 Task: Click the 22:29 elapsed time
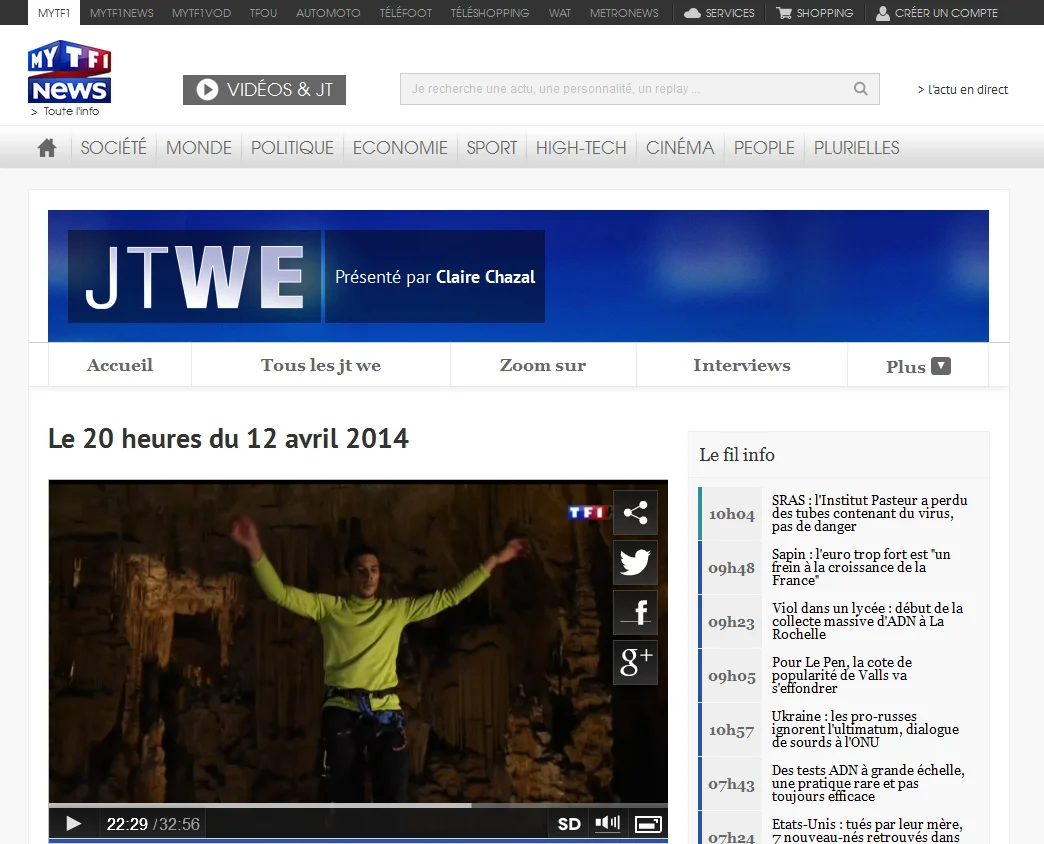(127, 824)
